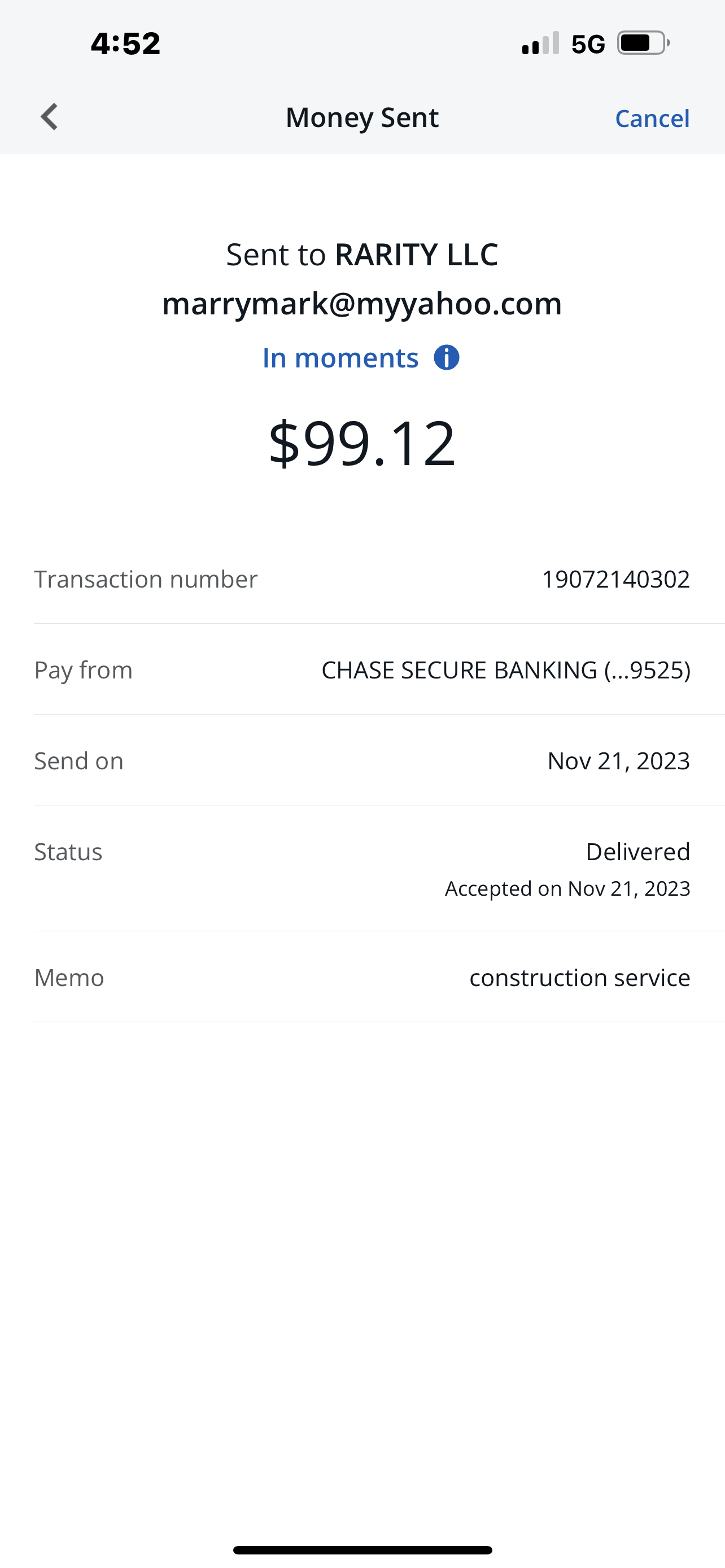725x1568 pixels.
Task: Tap the construction service memo text
Action: coord(579,978)
